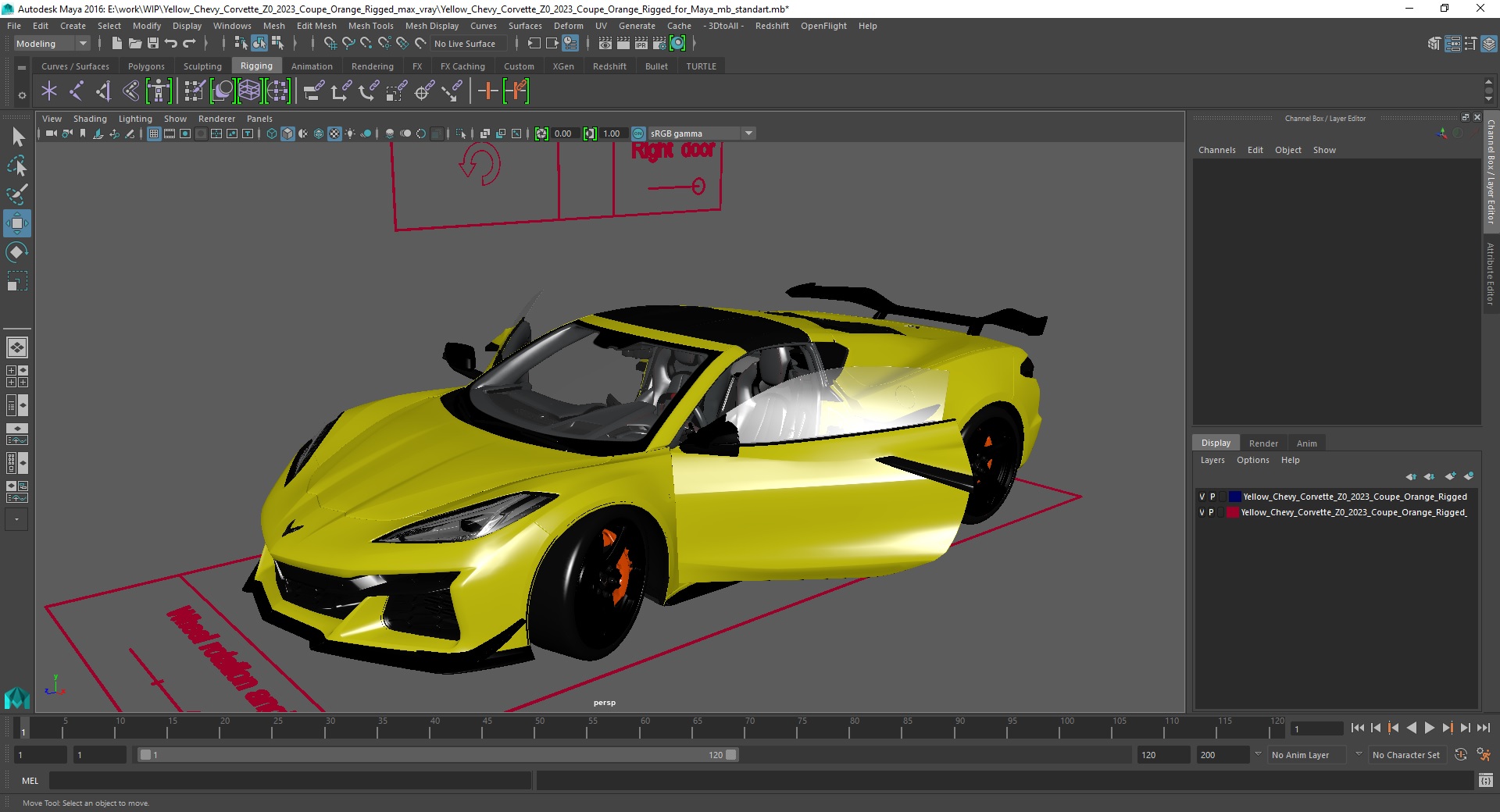Select the Select tool arrow in toolbox

coord(17,137)
